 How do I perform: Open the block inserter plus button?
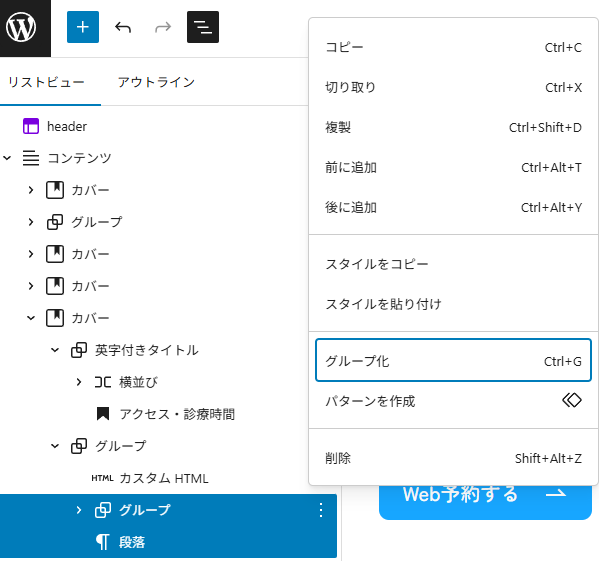(x=83, y=27)
